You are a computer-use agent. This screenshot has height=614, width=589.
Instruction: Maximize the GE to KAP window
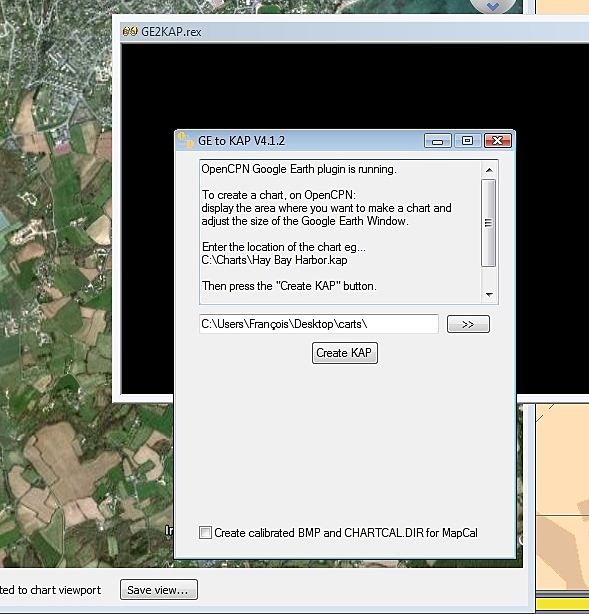467,141
